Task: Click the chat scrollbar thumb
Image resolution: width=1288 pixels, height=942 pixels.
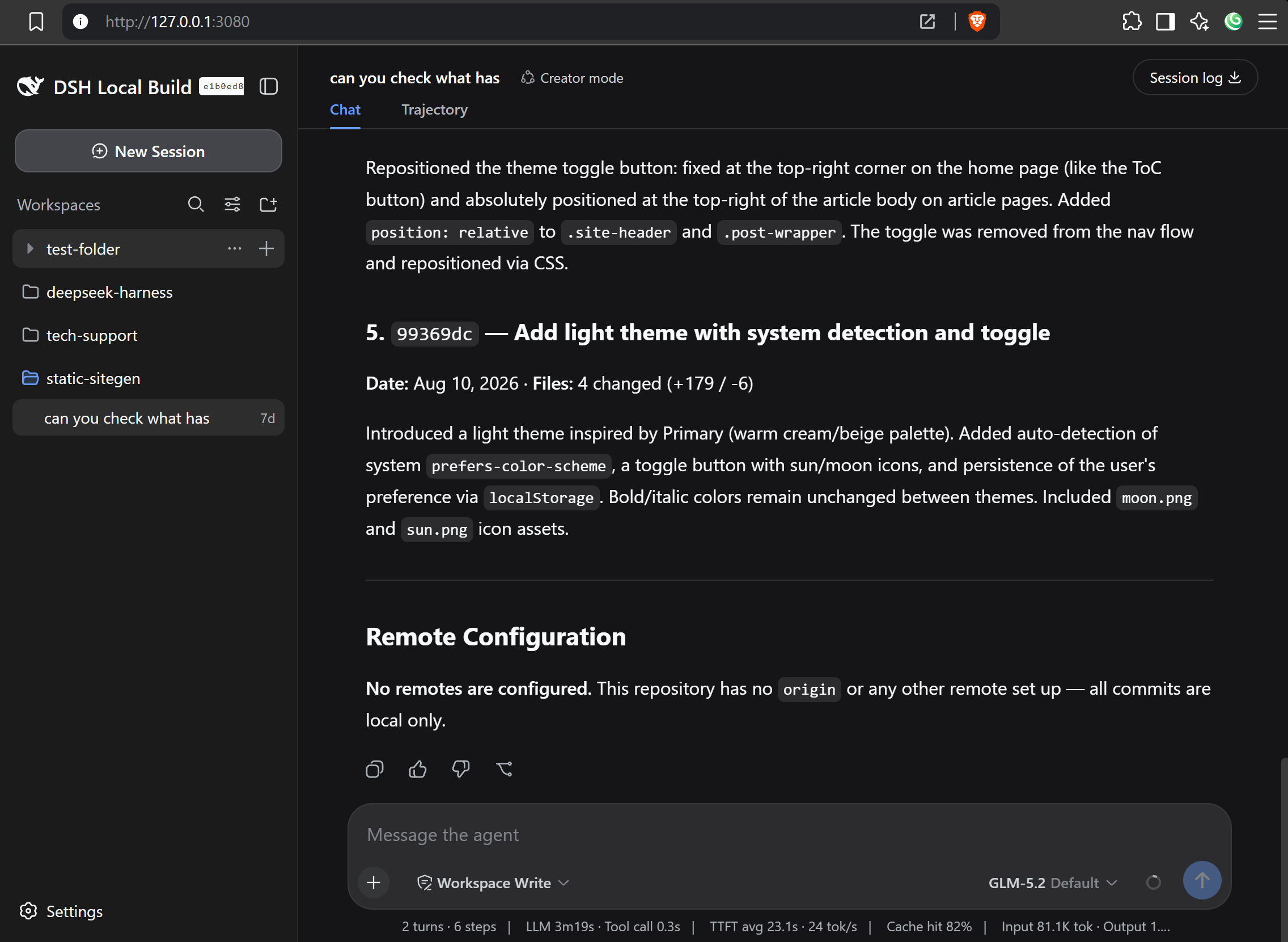Action: [x=1284, y=848]
